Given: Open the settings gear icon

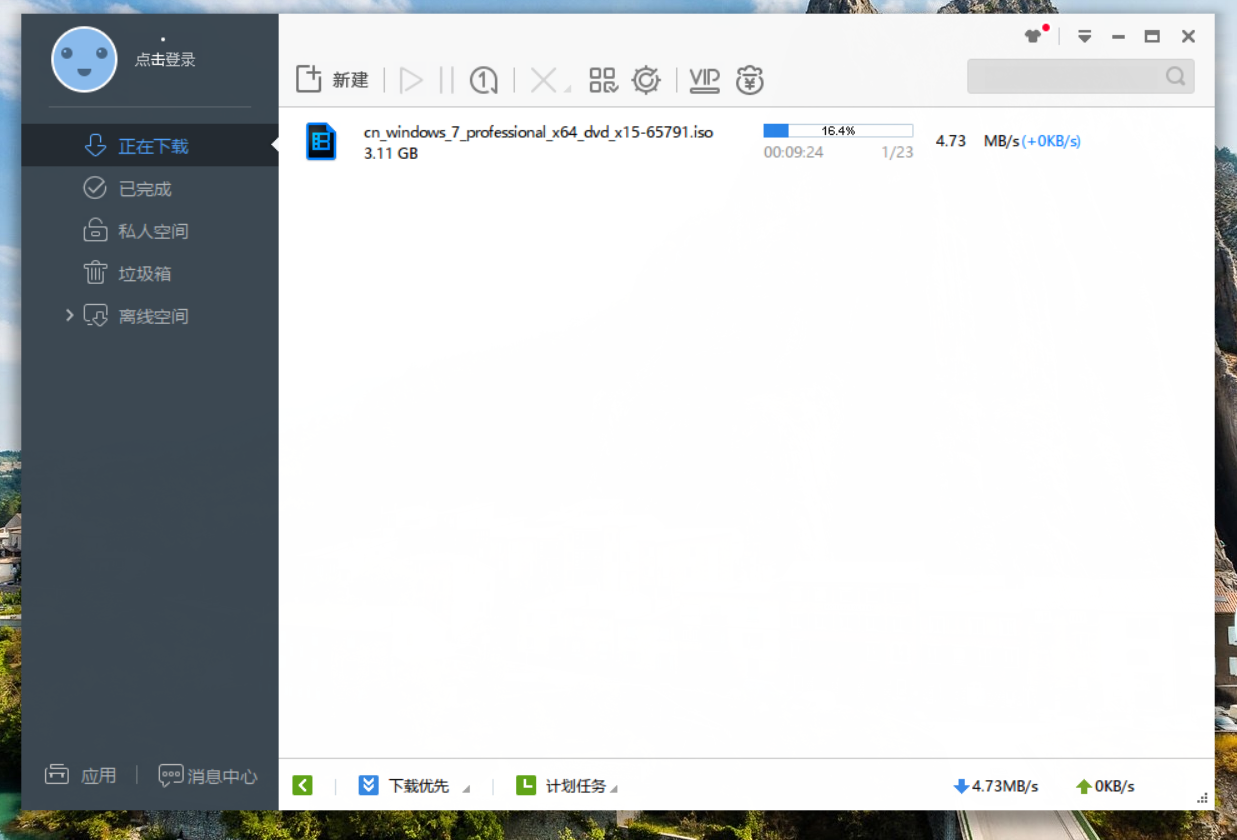Looking at the screenshot, I should [646, 79].
